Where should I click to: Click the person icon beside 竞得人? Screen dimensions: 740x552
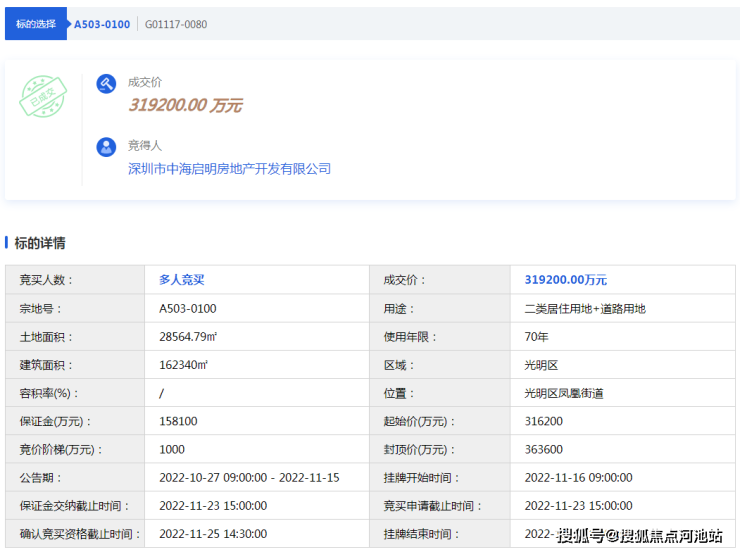[x=106, y=147]
